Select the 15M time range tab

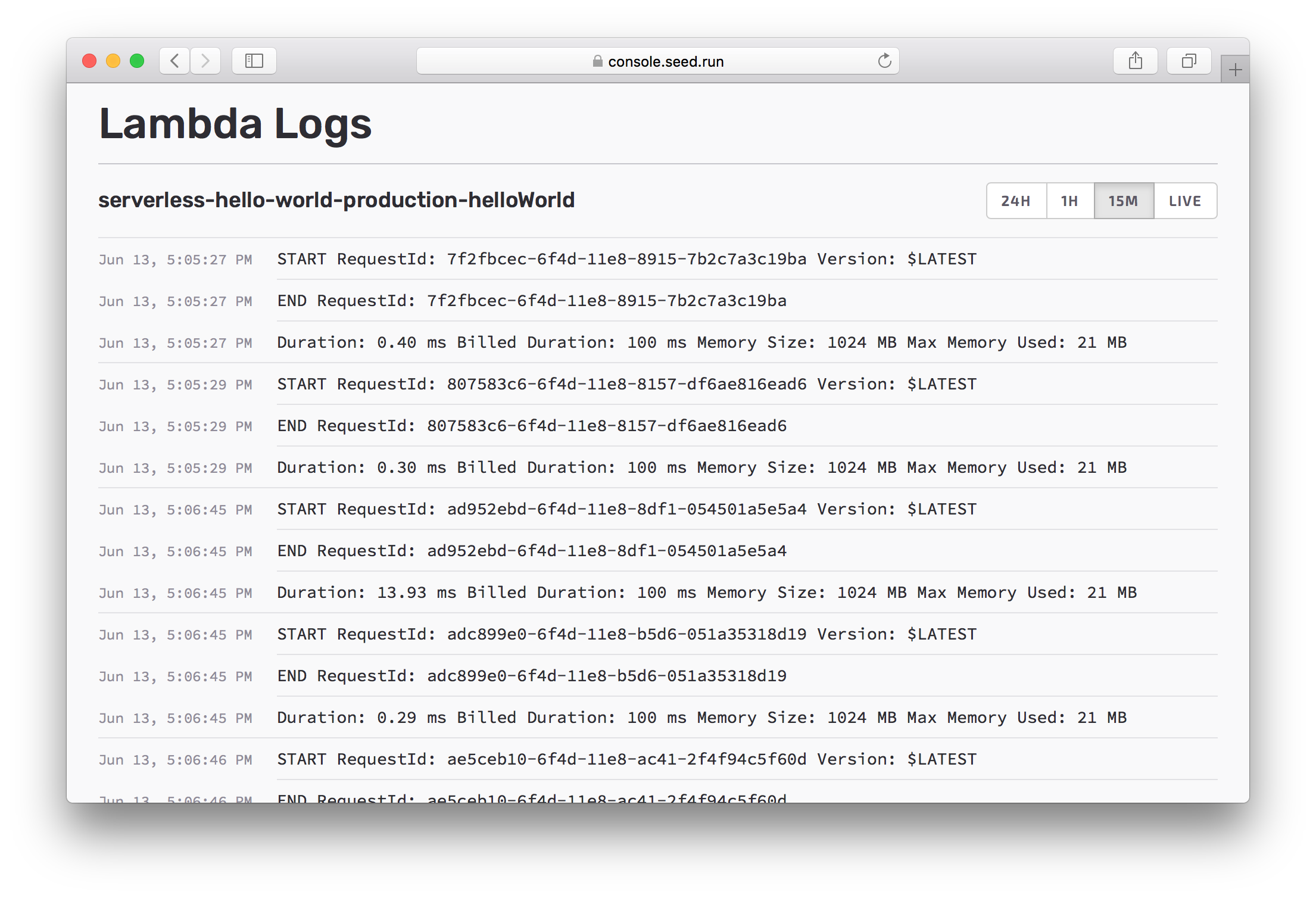point(1123,201)
